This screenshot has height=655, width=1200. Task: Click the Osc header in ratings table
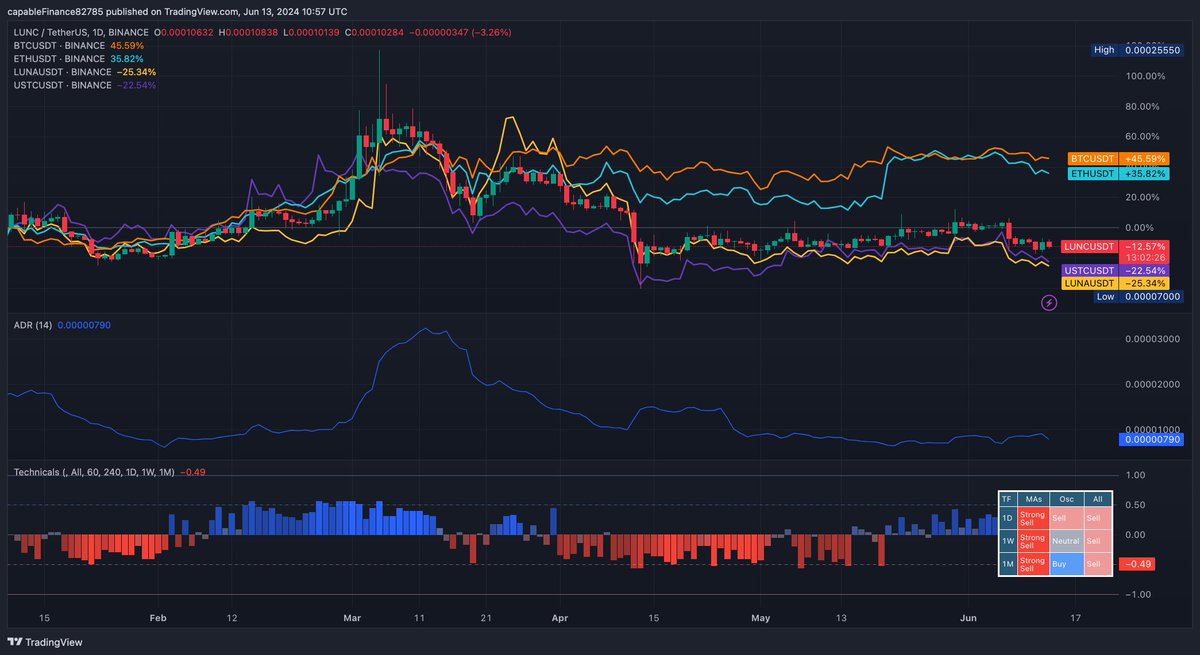coord(1065,498)
